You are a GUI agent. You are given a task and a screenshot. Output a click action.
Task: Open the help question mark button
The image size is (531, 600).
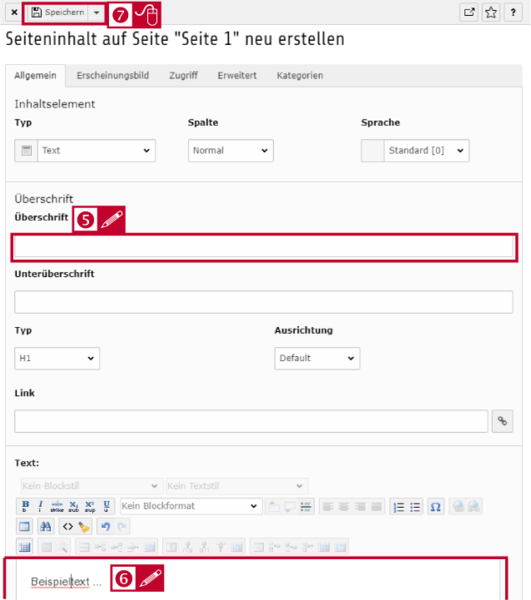(x=513, y=13)
